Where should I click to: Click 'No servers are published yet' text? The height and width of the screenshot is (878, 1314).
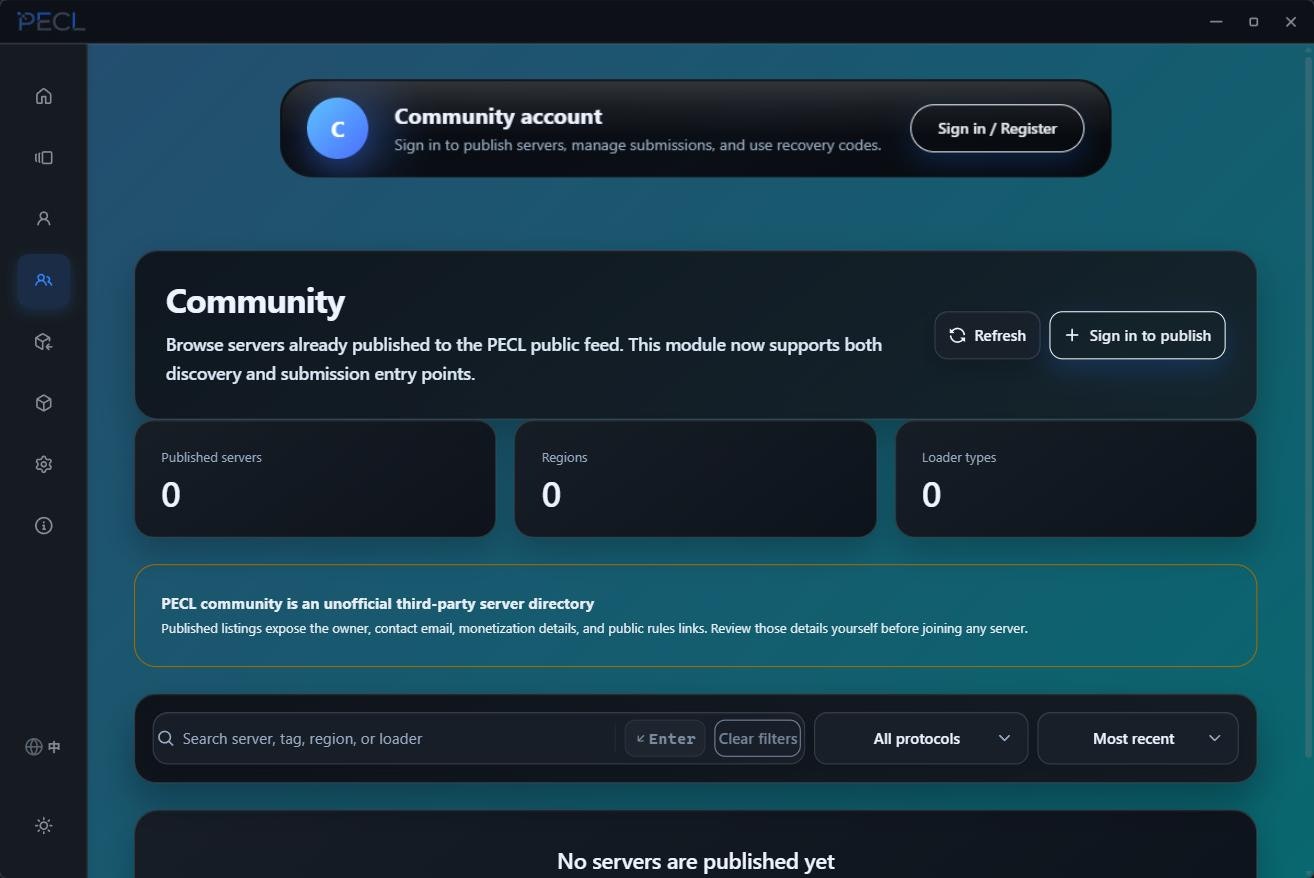[x=695, y=861]
